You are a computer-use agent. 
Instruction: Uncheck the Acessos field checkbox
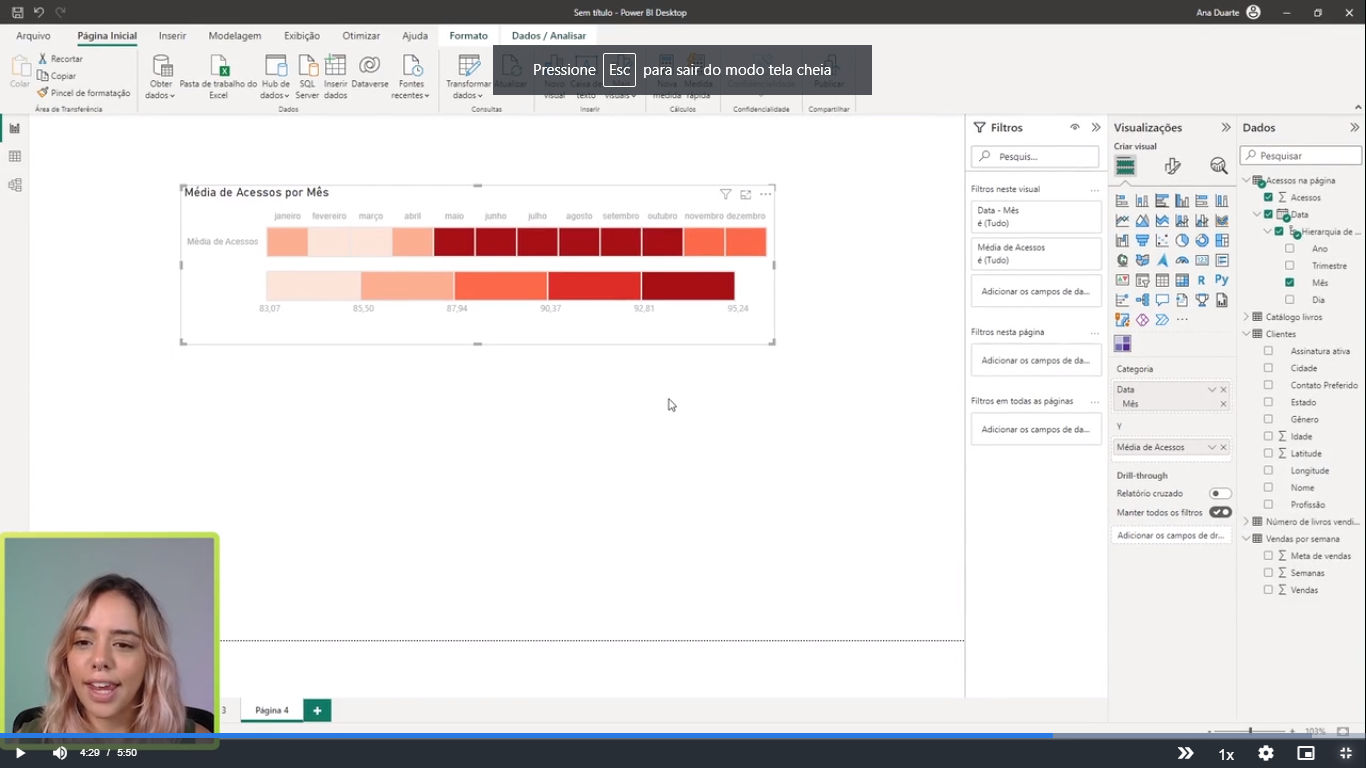[1269, 197]
